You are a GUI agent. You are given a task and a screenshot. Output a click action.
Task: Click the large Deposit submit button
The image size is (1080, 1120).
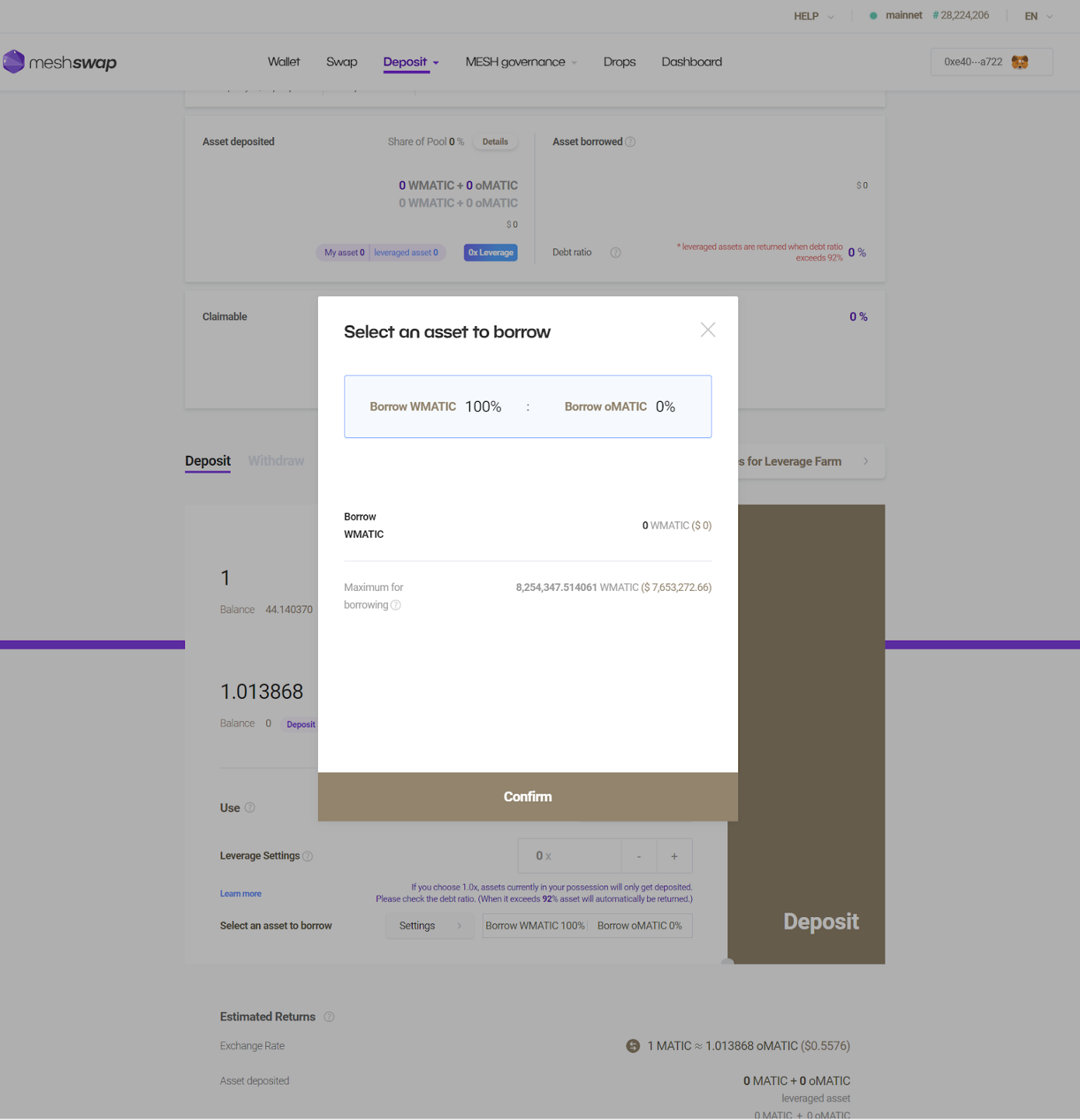(x=806, y=734)
